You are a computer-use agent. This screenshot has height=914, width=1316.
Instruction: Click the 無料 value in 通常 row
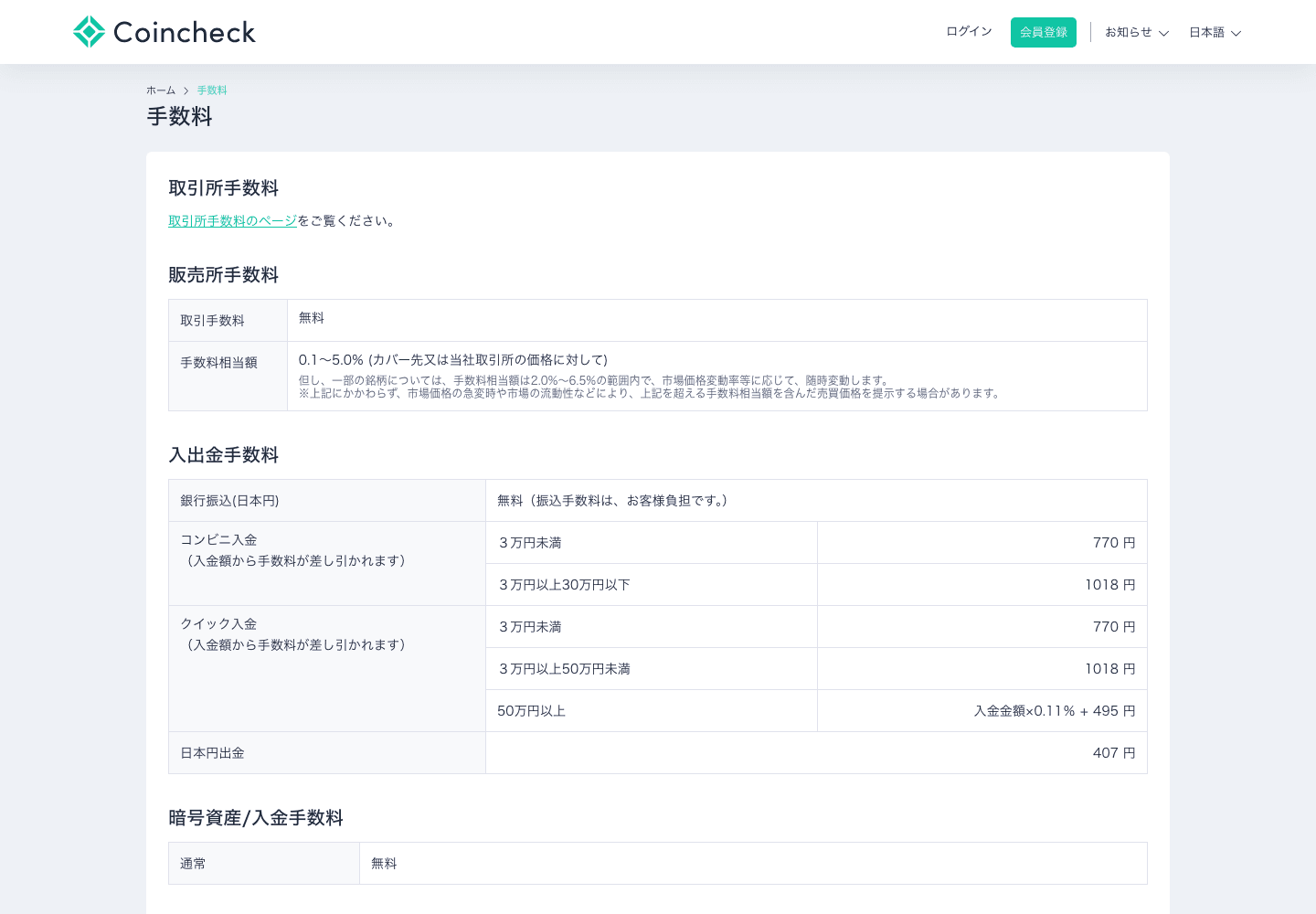pyautogui.click(x=384, y=864)
